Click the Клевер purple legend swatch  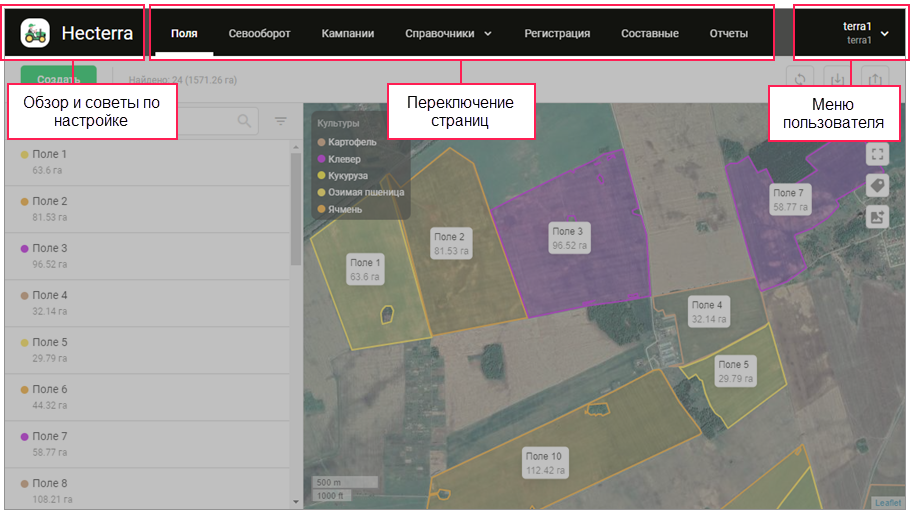(x=321, y=159)
